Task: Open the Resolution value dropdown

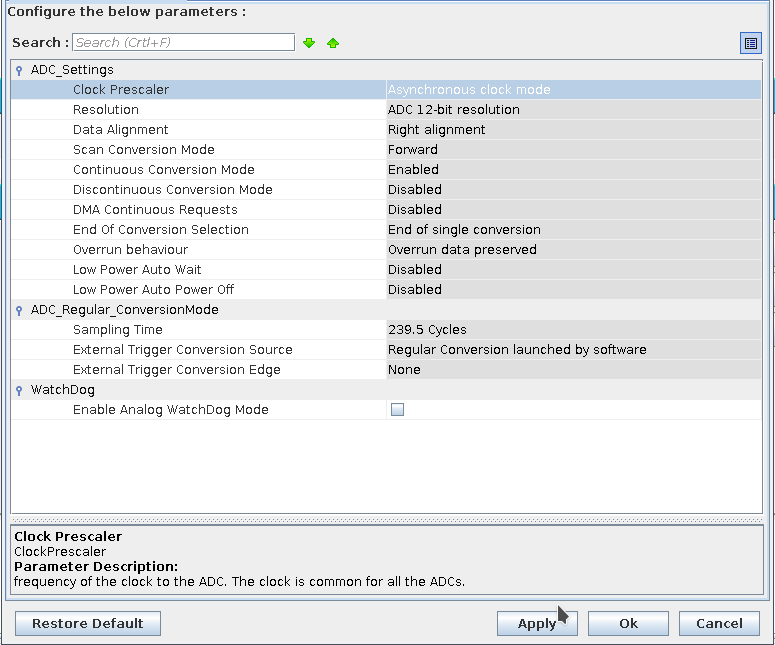Action: 572,110
